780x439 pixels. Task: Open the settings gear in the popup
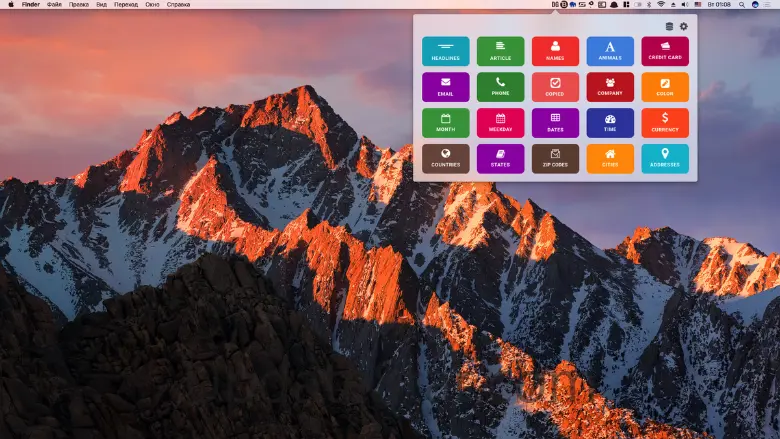coord(684,26)
